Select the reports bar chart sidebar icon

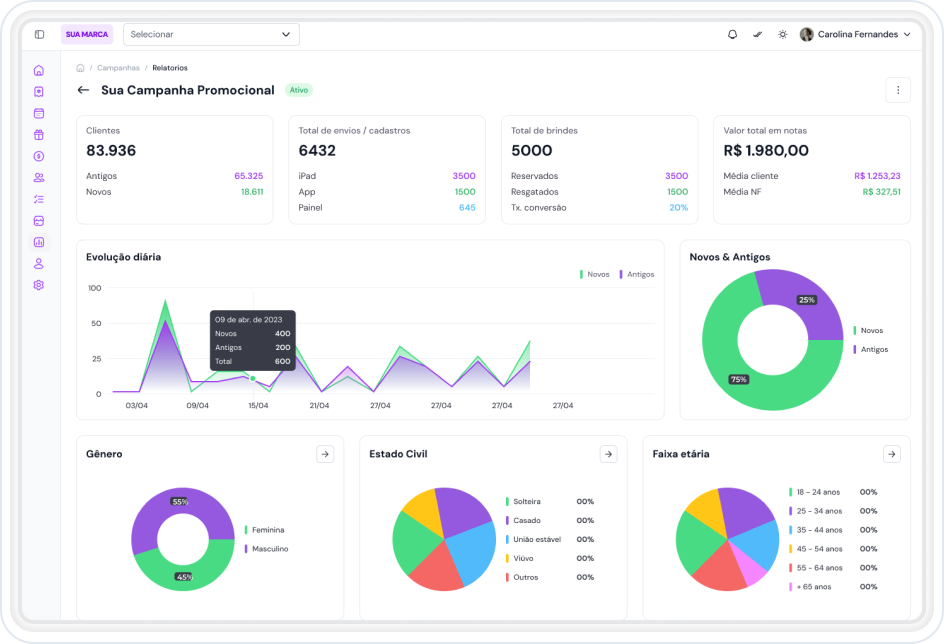tap(39, 242)
